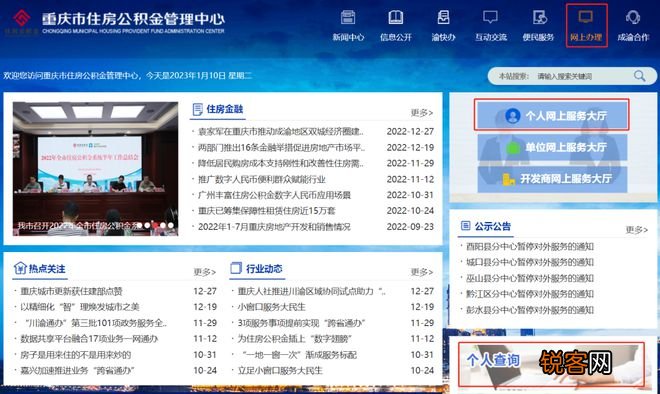Open 数据共享平台融合17项业务一网通办
660x394 pixels.
point(89,338)
